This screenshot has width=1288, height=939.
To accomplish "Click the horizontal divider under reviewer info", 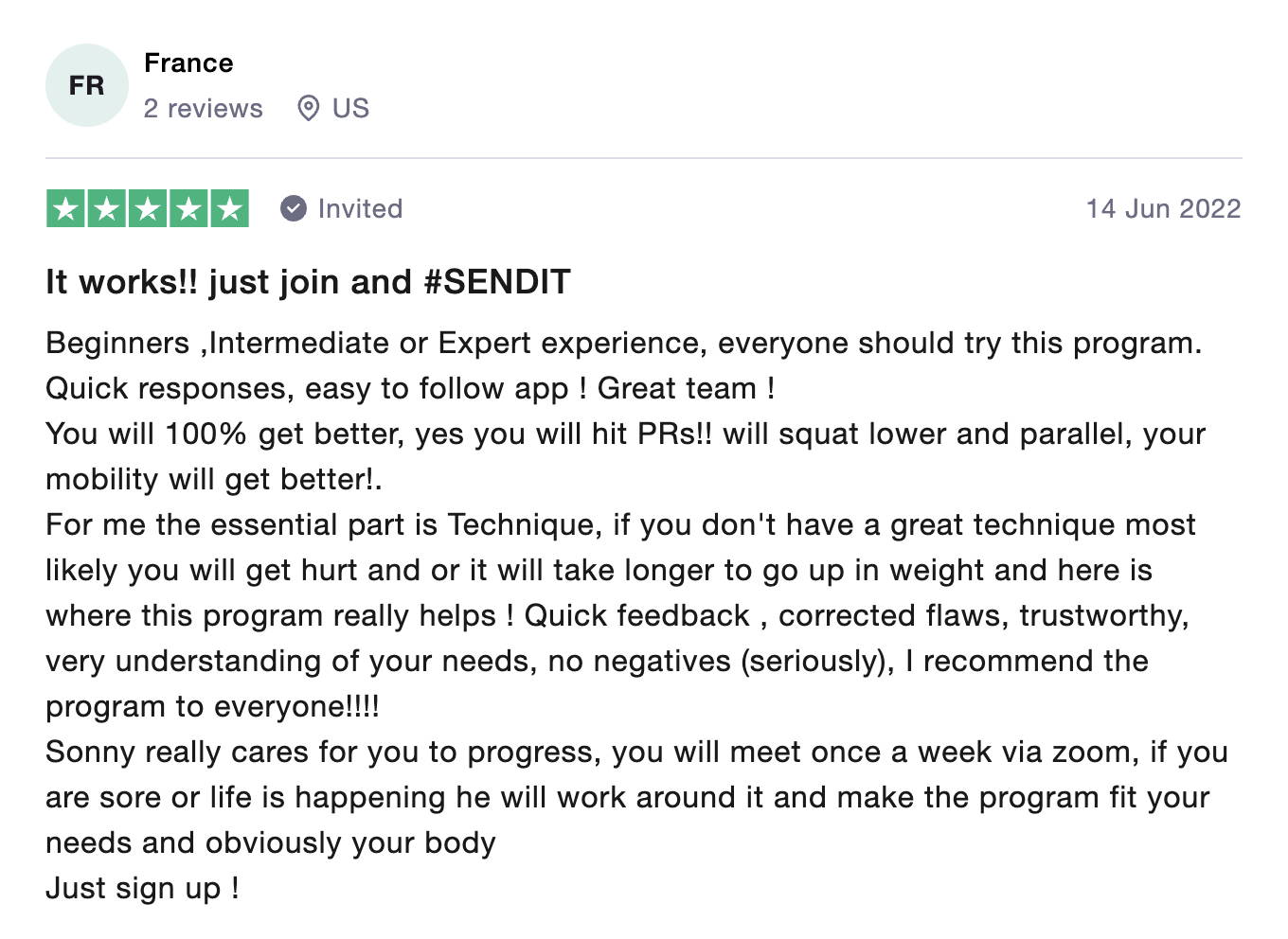I will click(x=644, y=158).
